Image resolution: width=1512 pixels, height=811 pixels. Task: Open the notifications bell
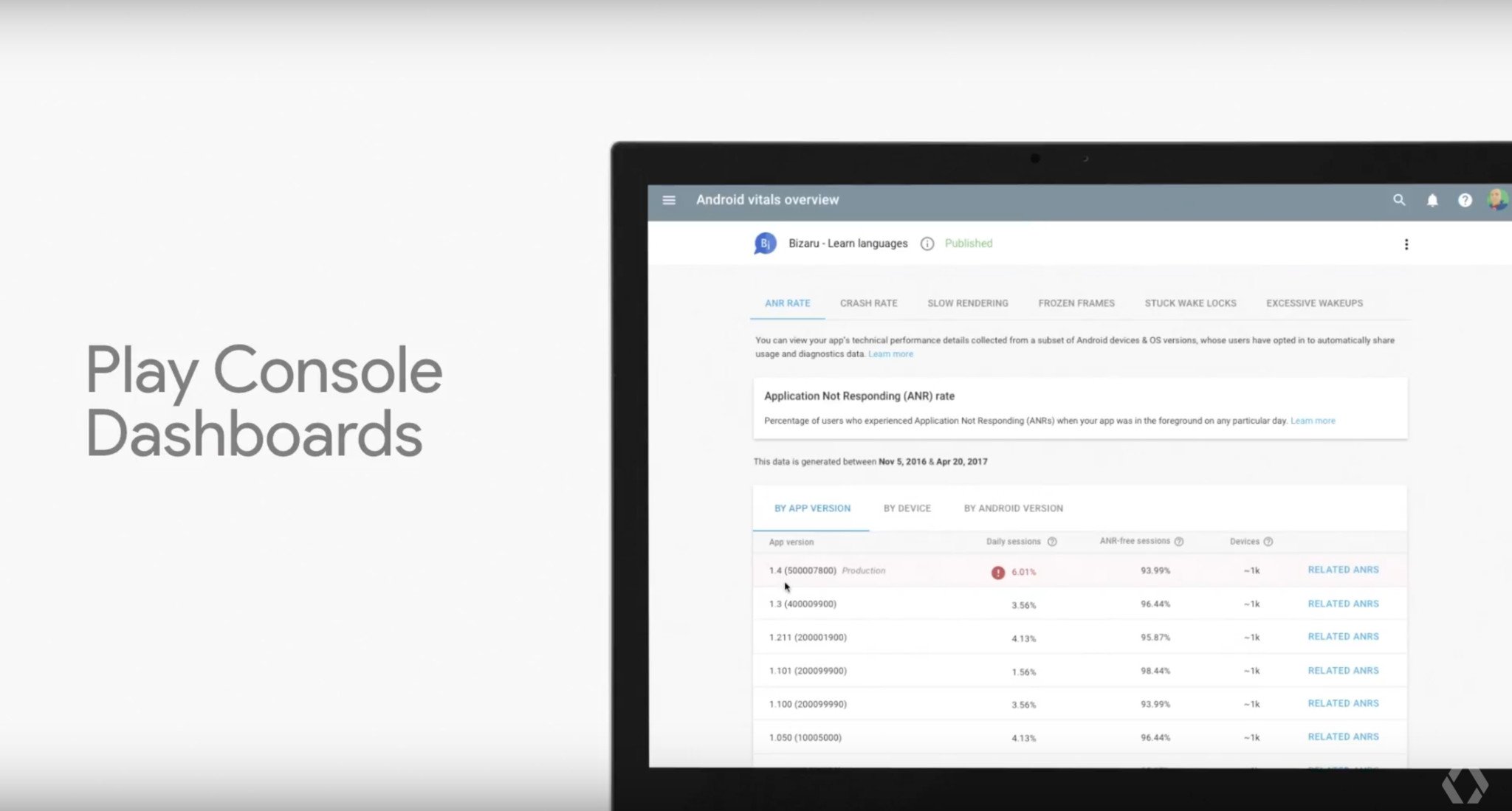(1432, 200)
